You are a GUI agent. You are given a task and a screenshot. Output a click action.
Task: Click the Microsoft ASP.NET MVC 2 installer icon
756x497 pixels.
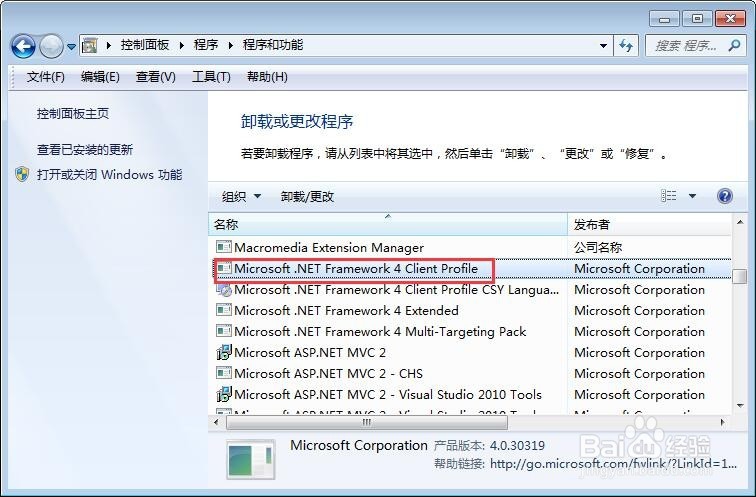(224, 352)
